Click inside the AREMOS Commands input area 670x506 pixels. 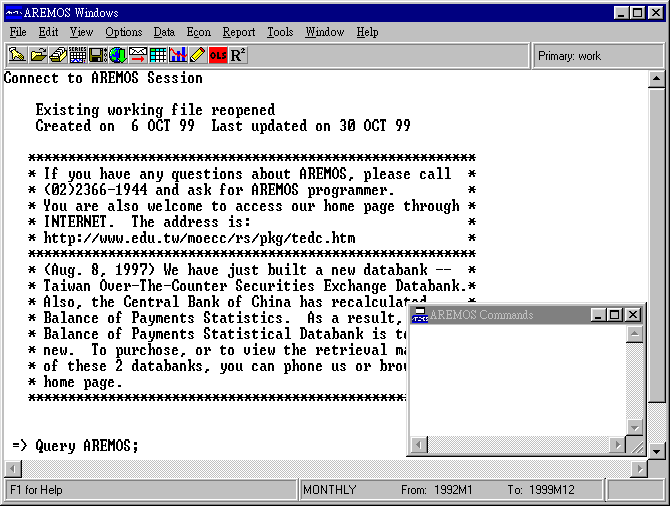coord(516,380)
